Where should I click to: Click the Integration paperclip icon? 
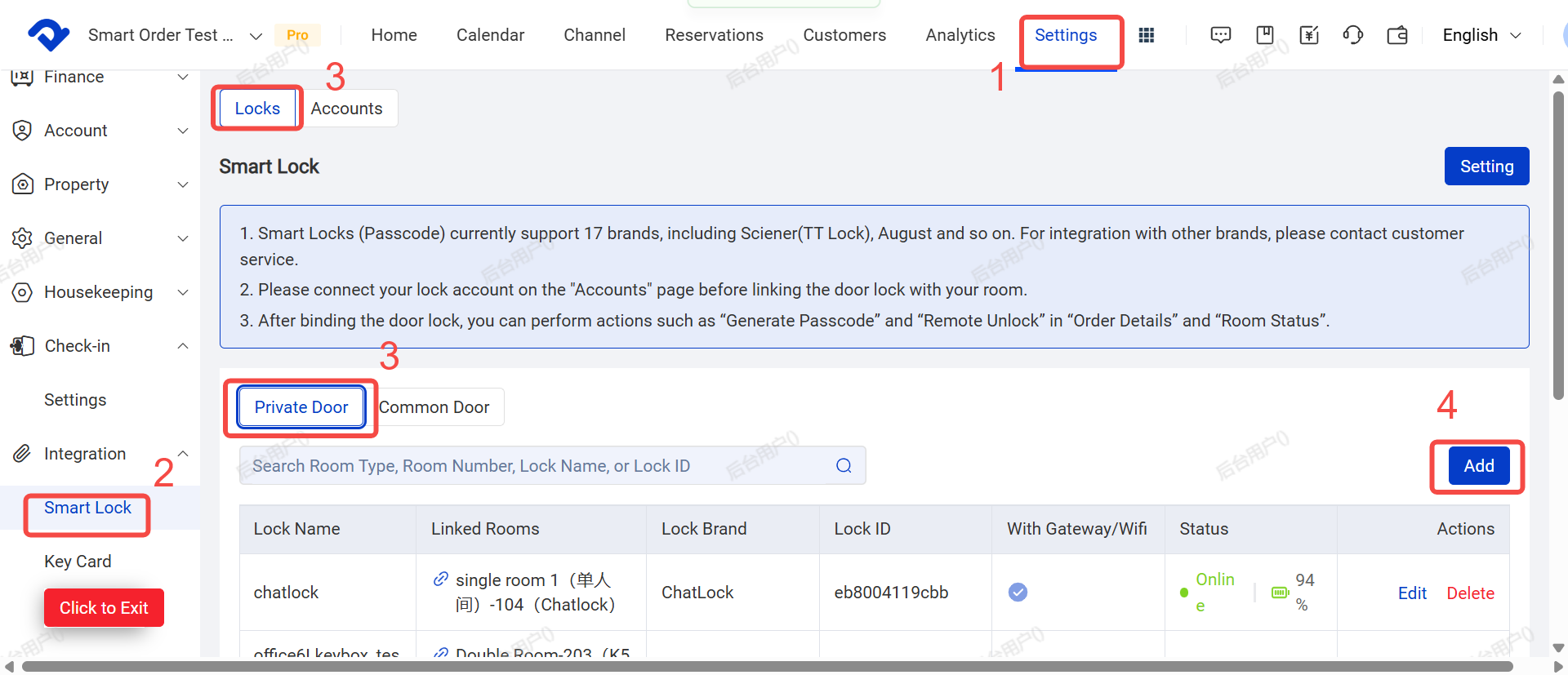(x=22, y=454)
